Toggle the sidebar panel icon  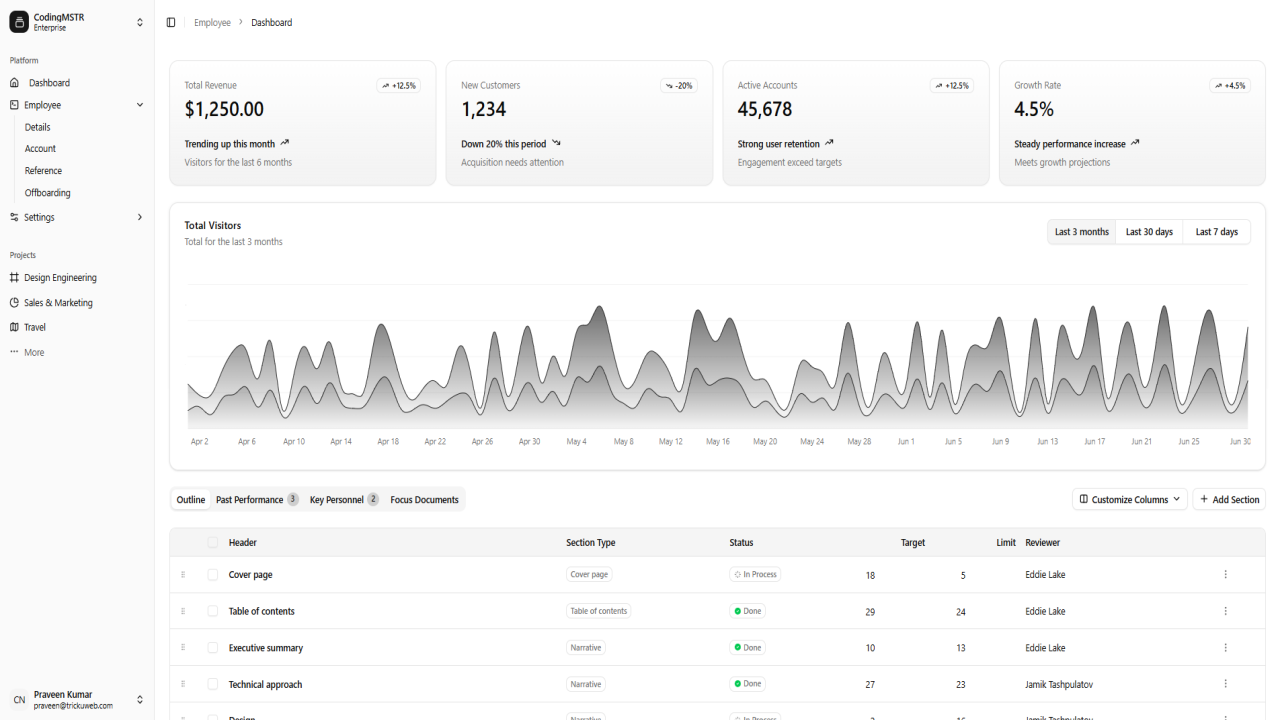pyautogui.click(x=171, y=22)
